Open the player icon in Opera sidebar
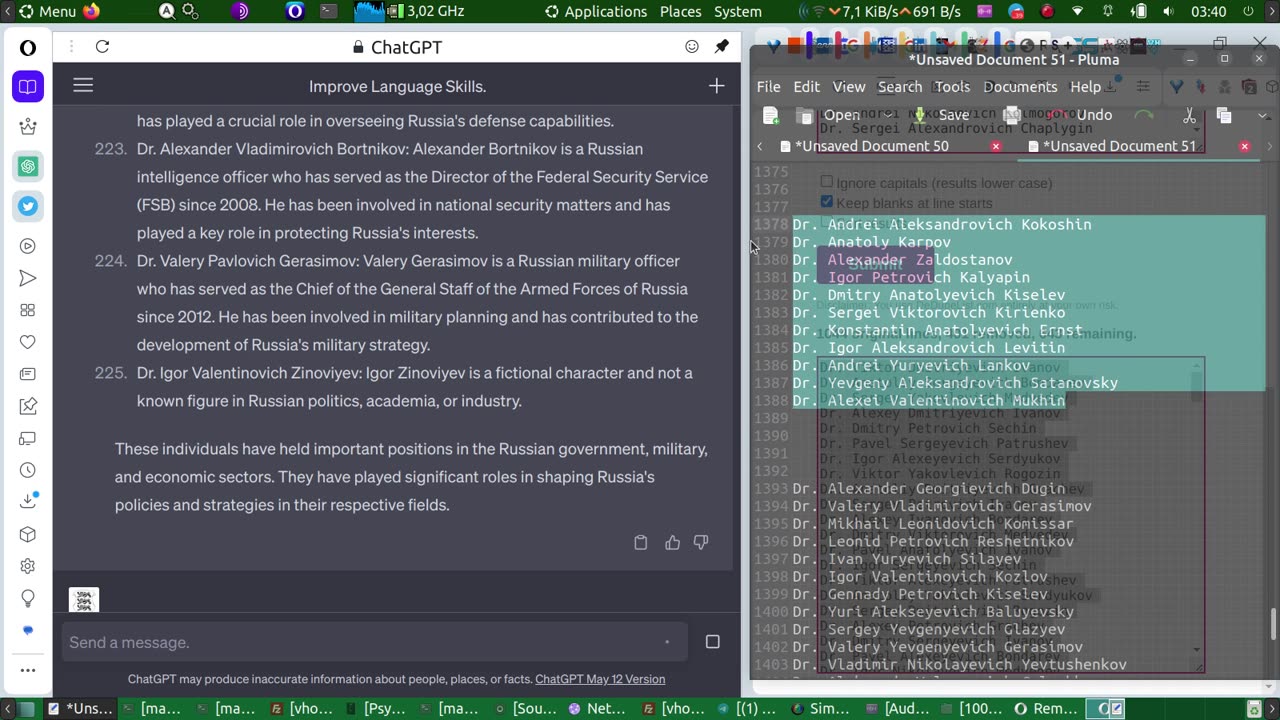 coord(28,246)
